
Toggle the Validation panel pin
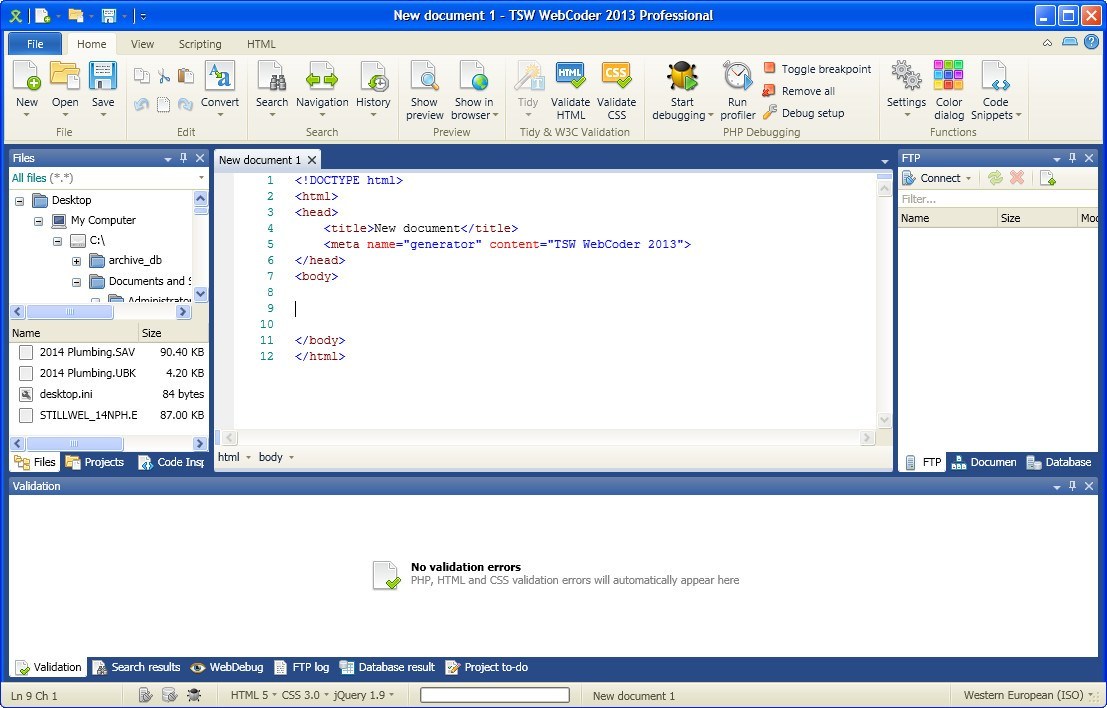tap(1073, 486)
